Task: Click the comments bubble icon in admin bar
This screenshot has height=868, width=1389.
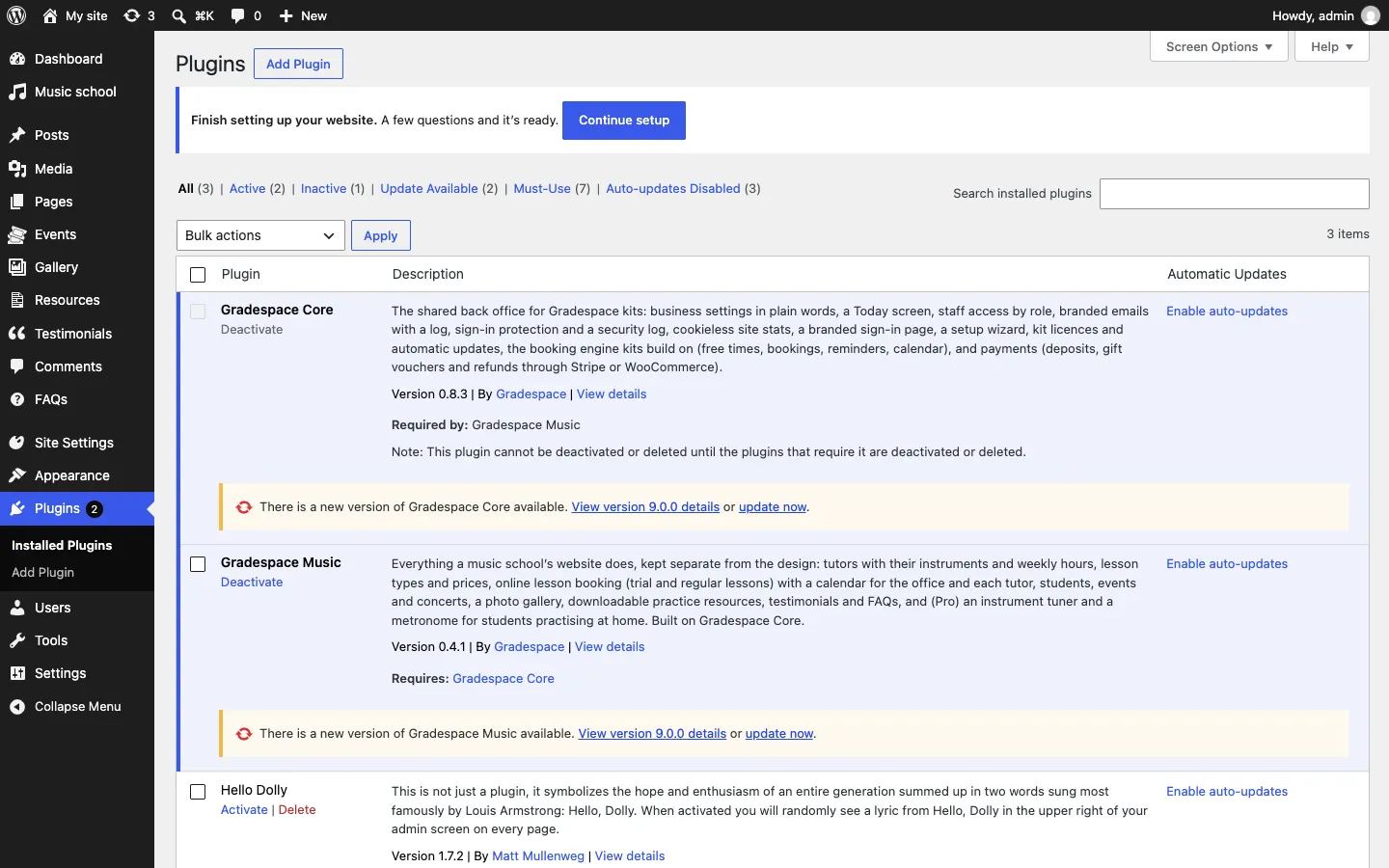Action: click(238, 15)
